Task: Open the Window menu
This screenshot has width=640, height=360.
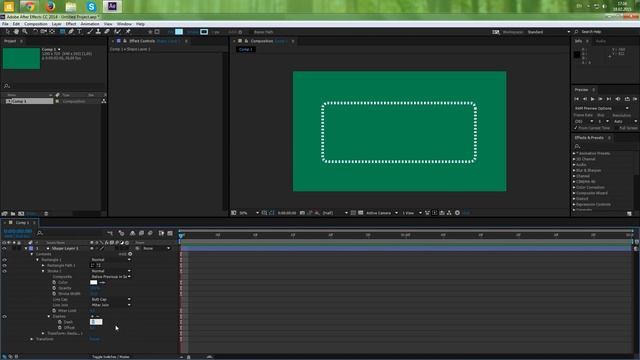Action: coord(124,24)
